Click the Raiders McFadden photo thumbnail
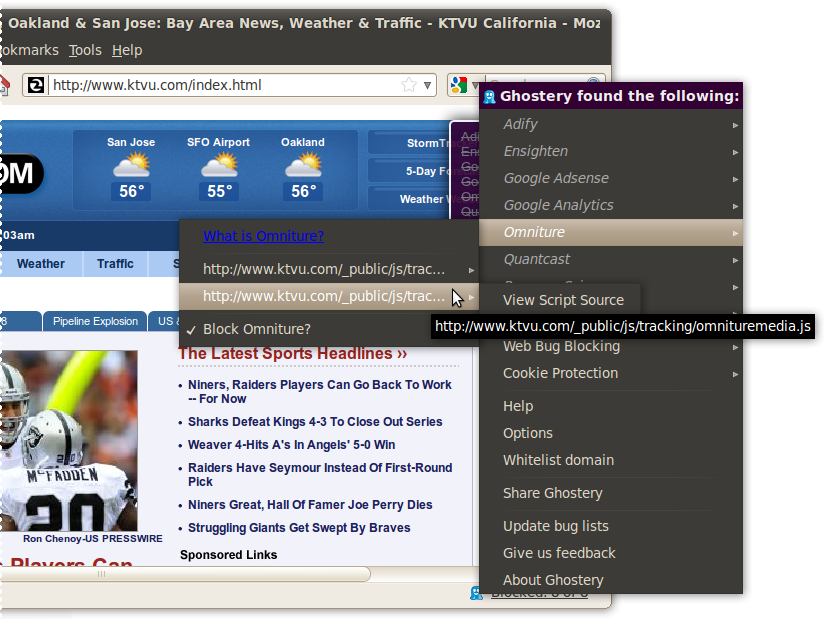Screen dimensions: 825x619 pyautogui.click(x=68, y=441)
